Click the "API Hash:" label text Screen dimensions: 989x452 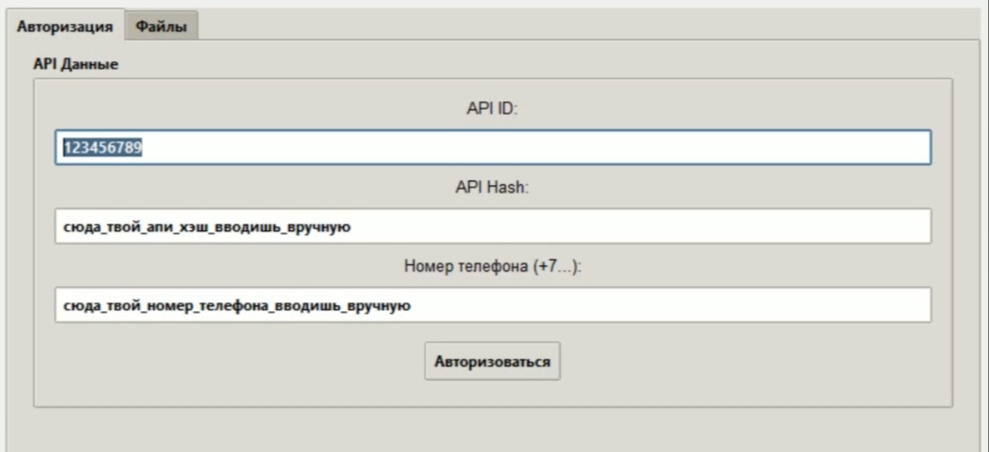pos(492,187)
